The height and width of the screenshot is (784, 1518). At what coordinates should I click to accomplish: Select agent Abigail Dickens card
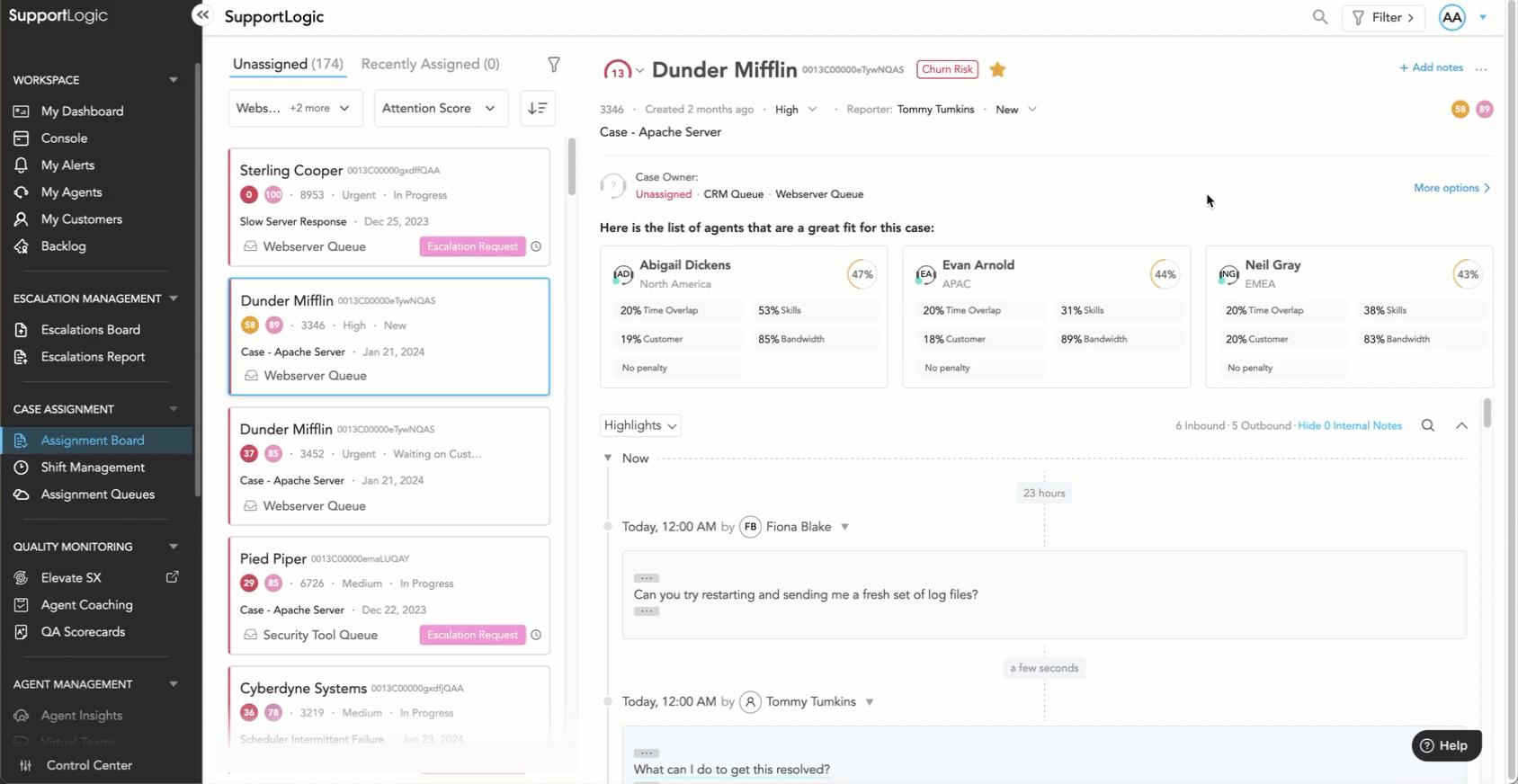click(744, 316)
